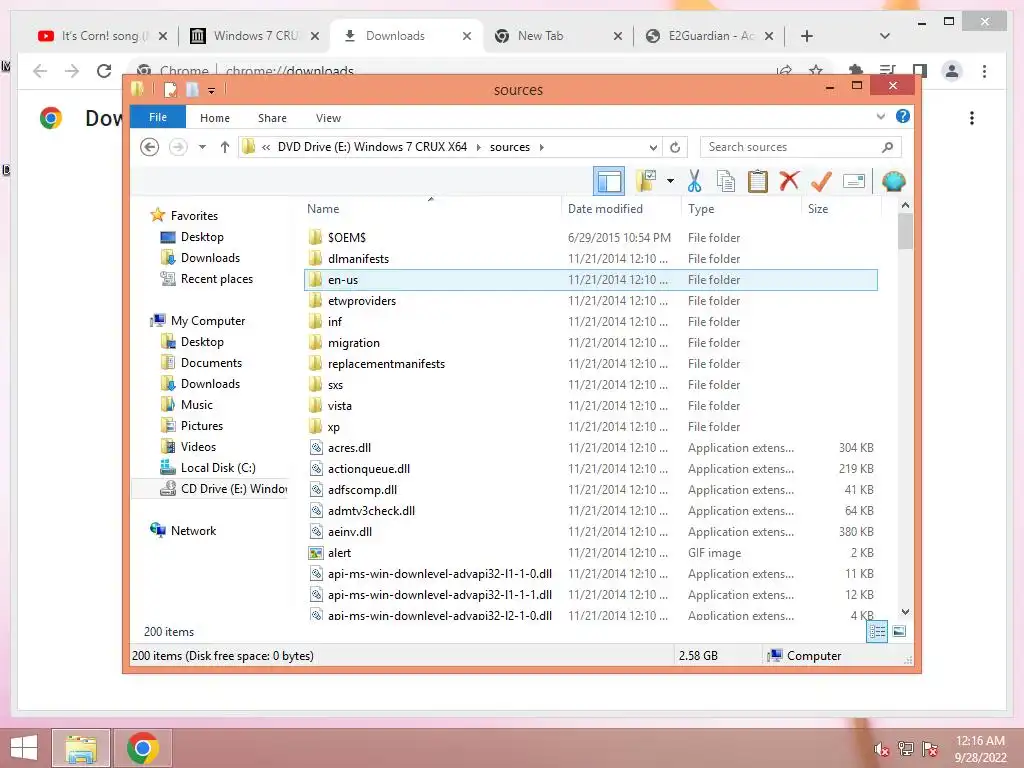The image size is (1024, 768).
Task: Close the New Tab Chrome tab
Action: 618,36
